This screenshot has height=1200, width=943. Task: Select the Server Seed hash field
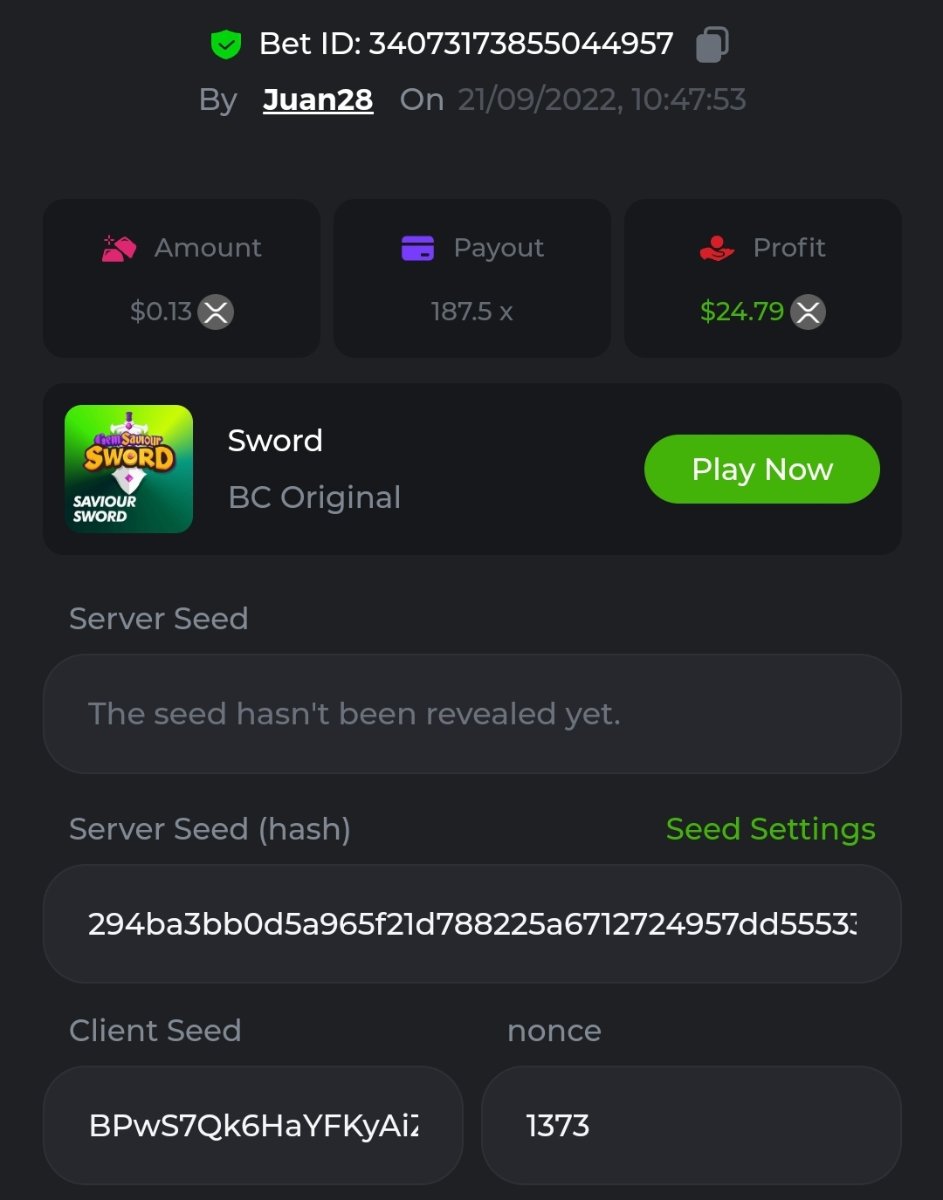coord(472,924)
